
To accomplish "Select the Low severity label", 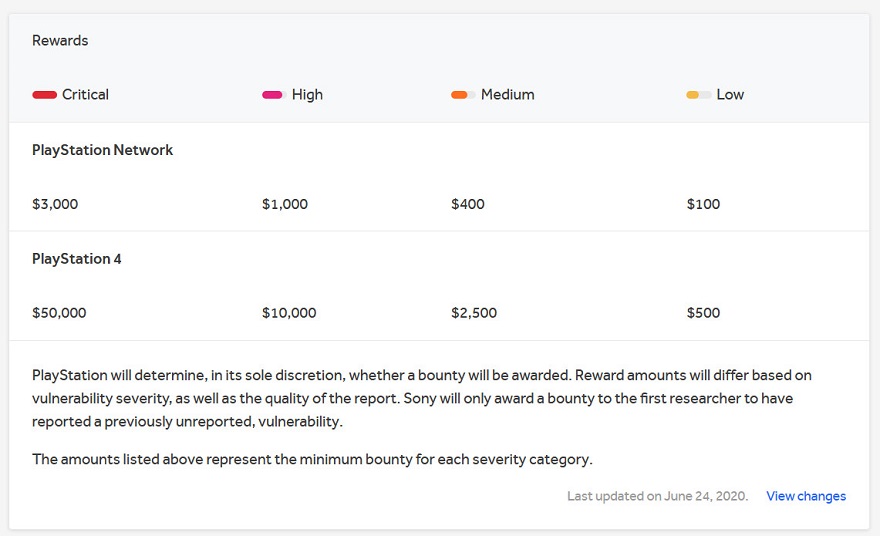I will [x=730, y=94].
